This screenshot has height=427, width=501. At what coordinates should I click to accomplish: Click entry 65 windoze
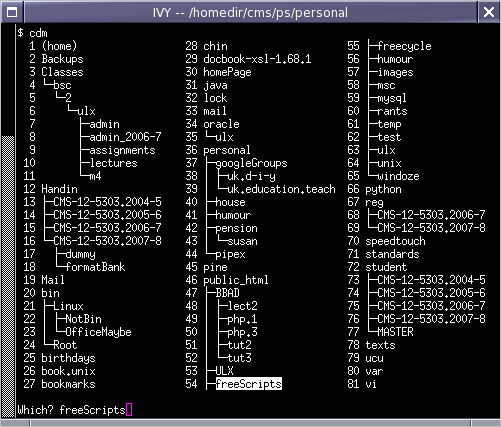398,176
